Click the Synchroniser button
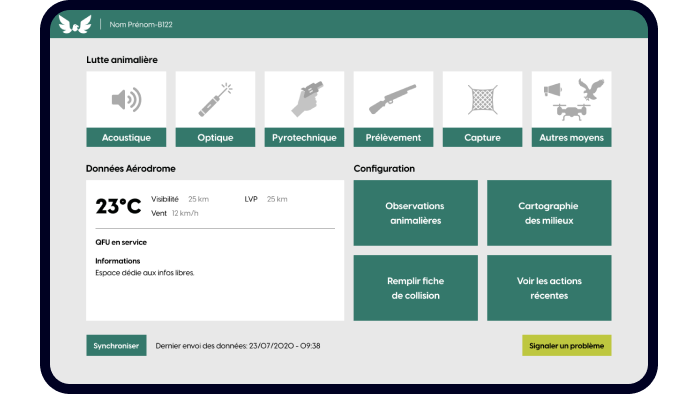Screen dimensions: 699x394 point(116,345)
